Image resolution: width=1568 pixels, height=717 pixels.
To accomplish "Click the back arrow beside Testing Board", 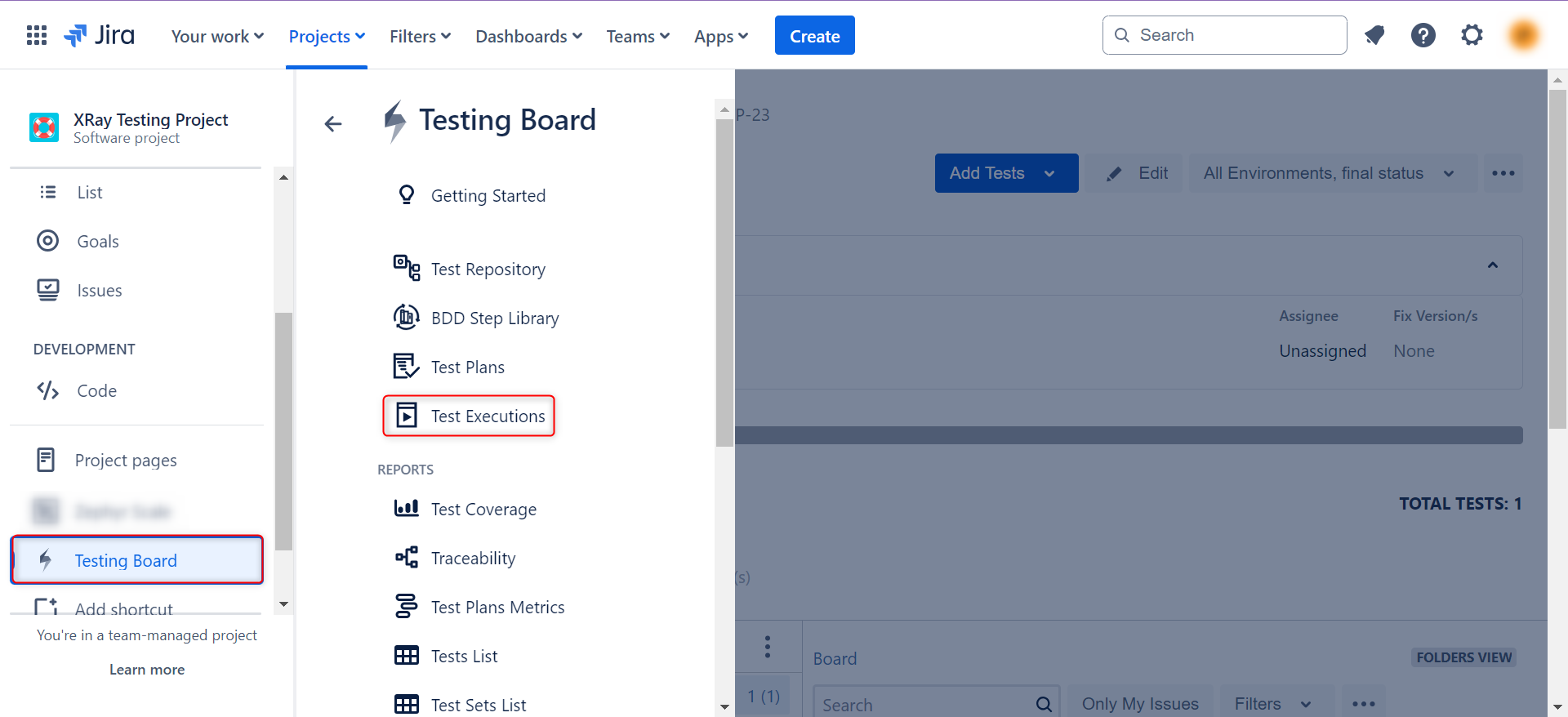I will (332, 124).
